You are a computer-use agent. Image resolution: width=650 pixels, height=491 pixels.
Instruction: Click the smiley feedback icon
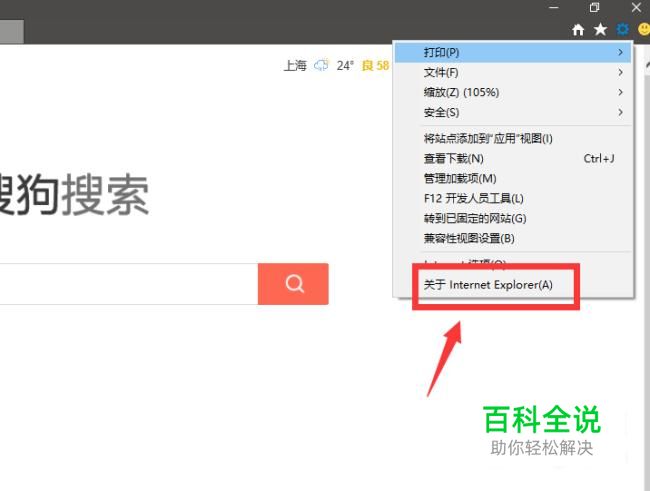pos(644,29)
